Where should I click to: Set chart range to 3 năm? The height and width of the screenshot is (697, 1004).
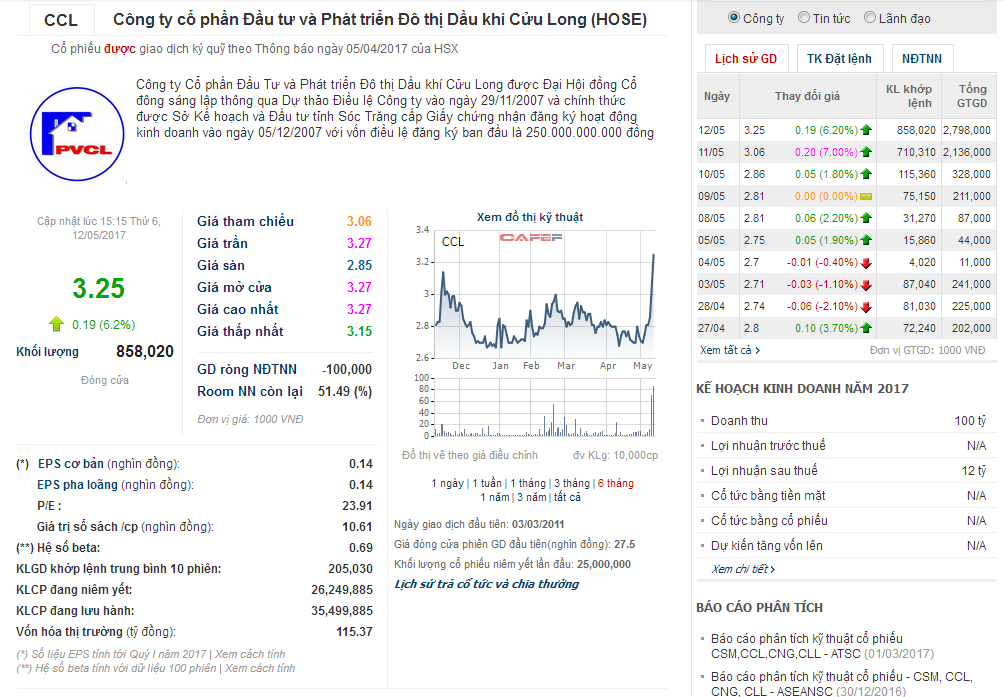click(x=532, y=497)
